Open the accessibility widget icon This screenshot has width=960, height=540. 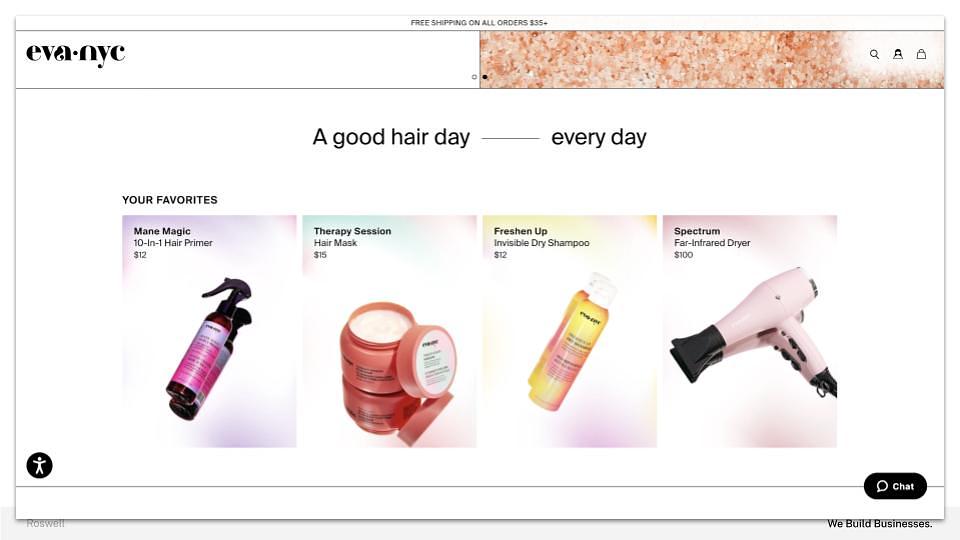point(39,465)
